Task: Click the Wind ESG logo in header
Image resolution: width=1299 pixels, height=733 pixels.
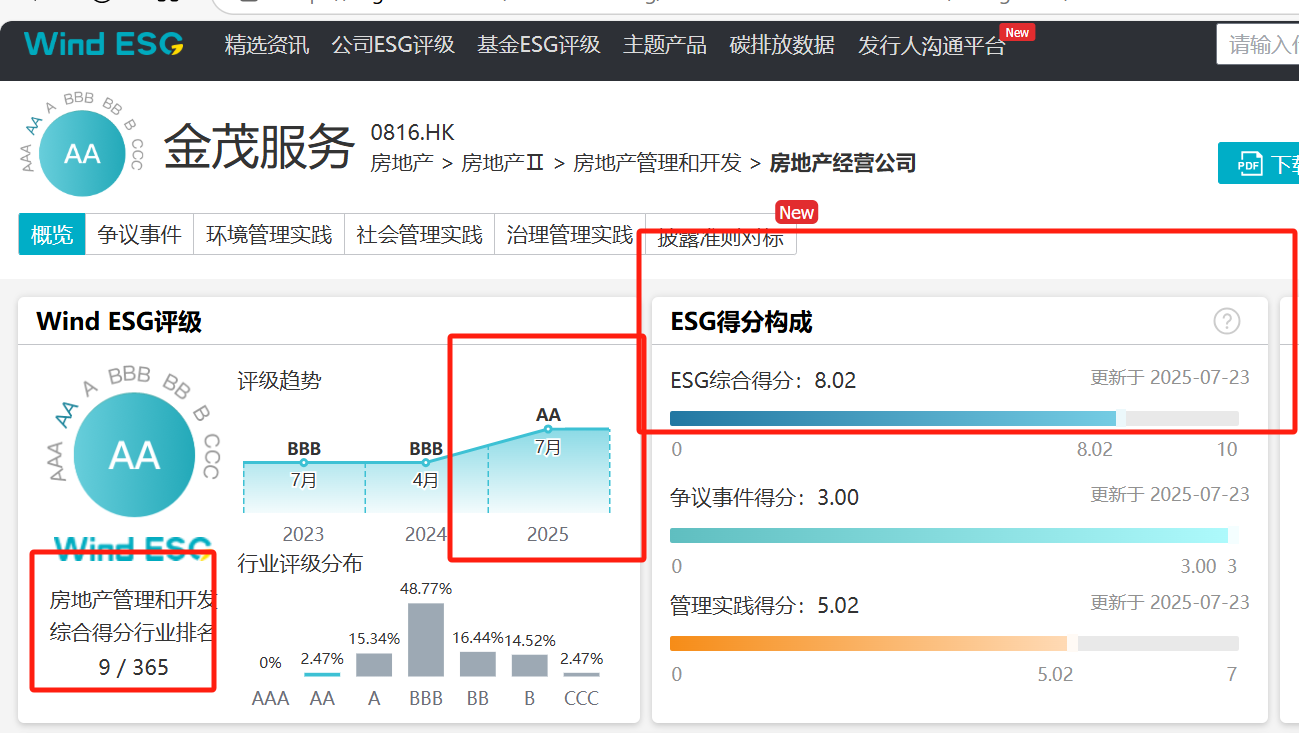Action: [103, 44]
